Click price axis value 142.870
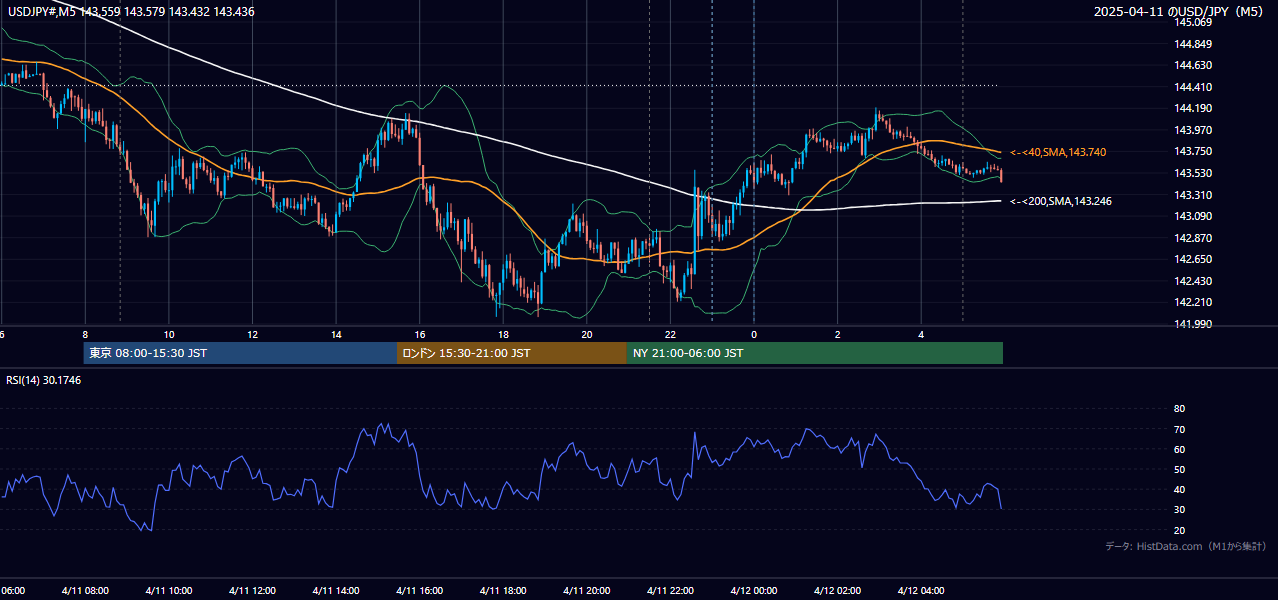 [1192, 238]
